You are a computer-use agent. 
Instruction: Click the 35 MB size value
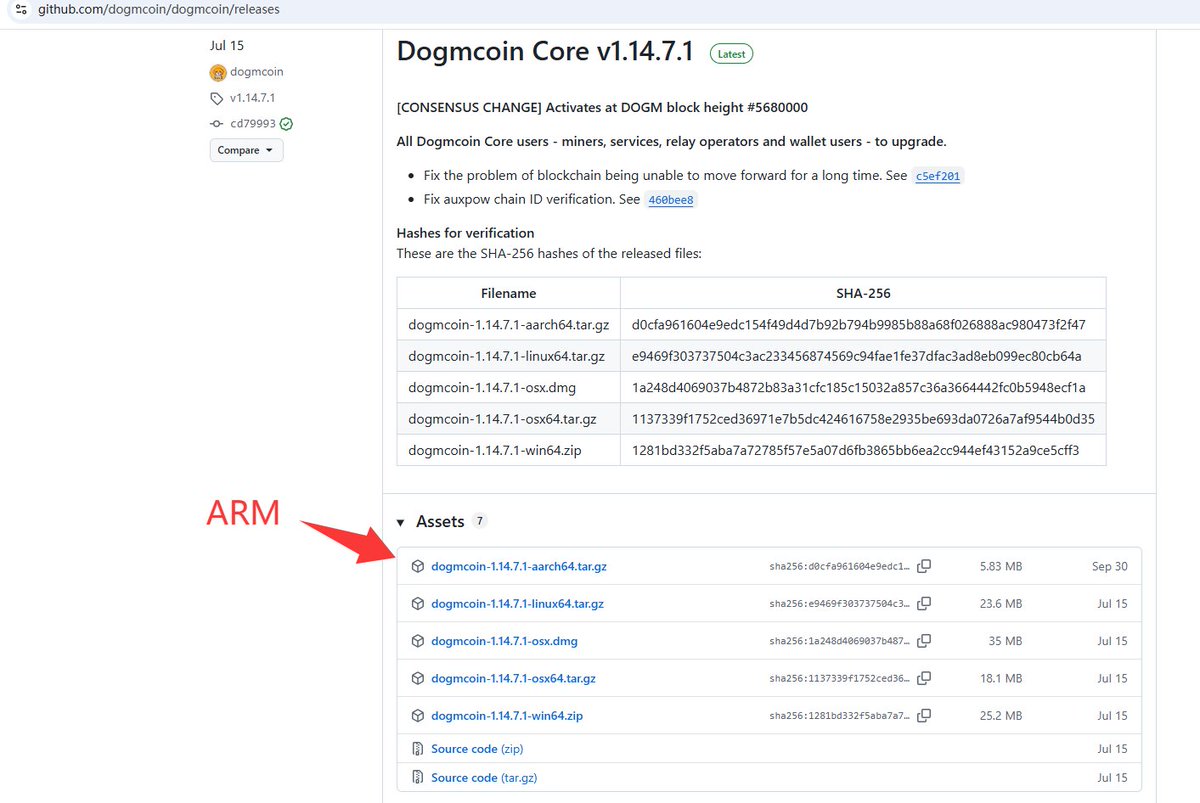pyautogui.click(x=1005, y=641)
